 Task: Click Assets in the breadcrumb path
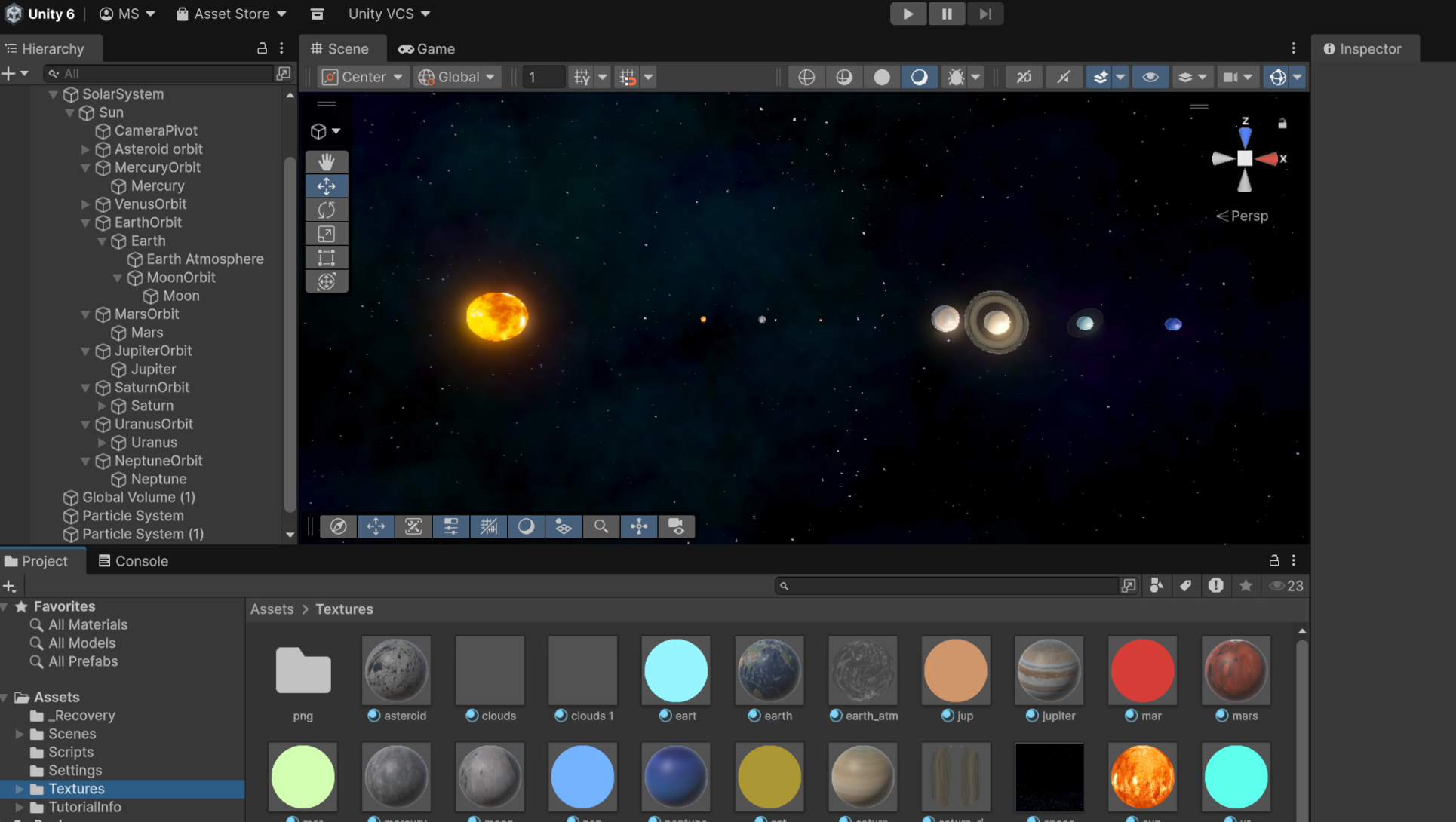pos(272,609)
